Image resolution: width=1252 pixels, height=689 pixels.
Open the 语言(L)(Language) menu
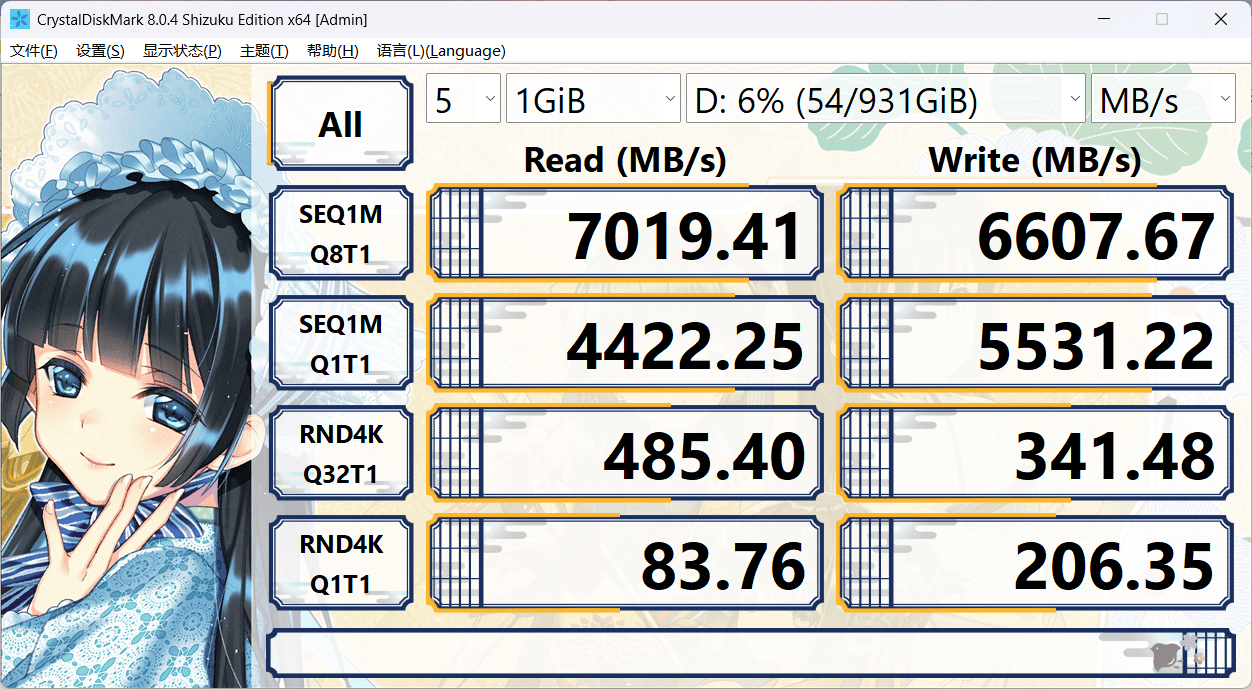click(x=441, y=51)
